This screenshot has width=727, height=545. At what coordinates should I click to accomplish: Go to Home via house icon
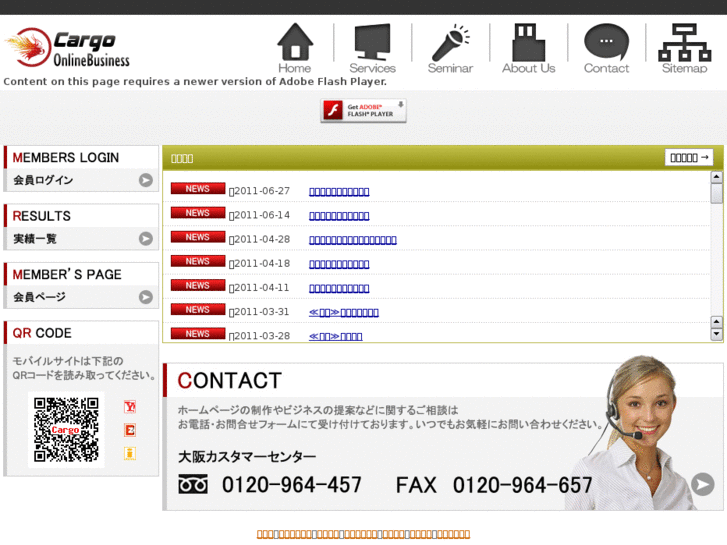[295, 48]
